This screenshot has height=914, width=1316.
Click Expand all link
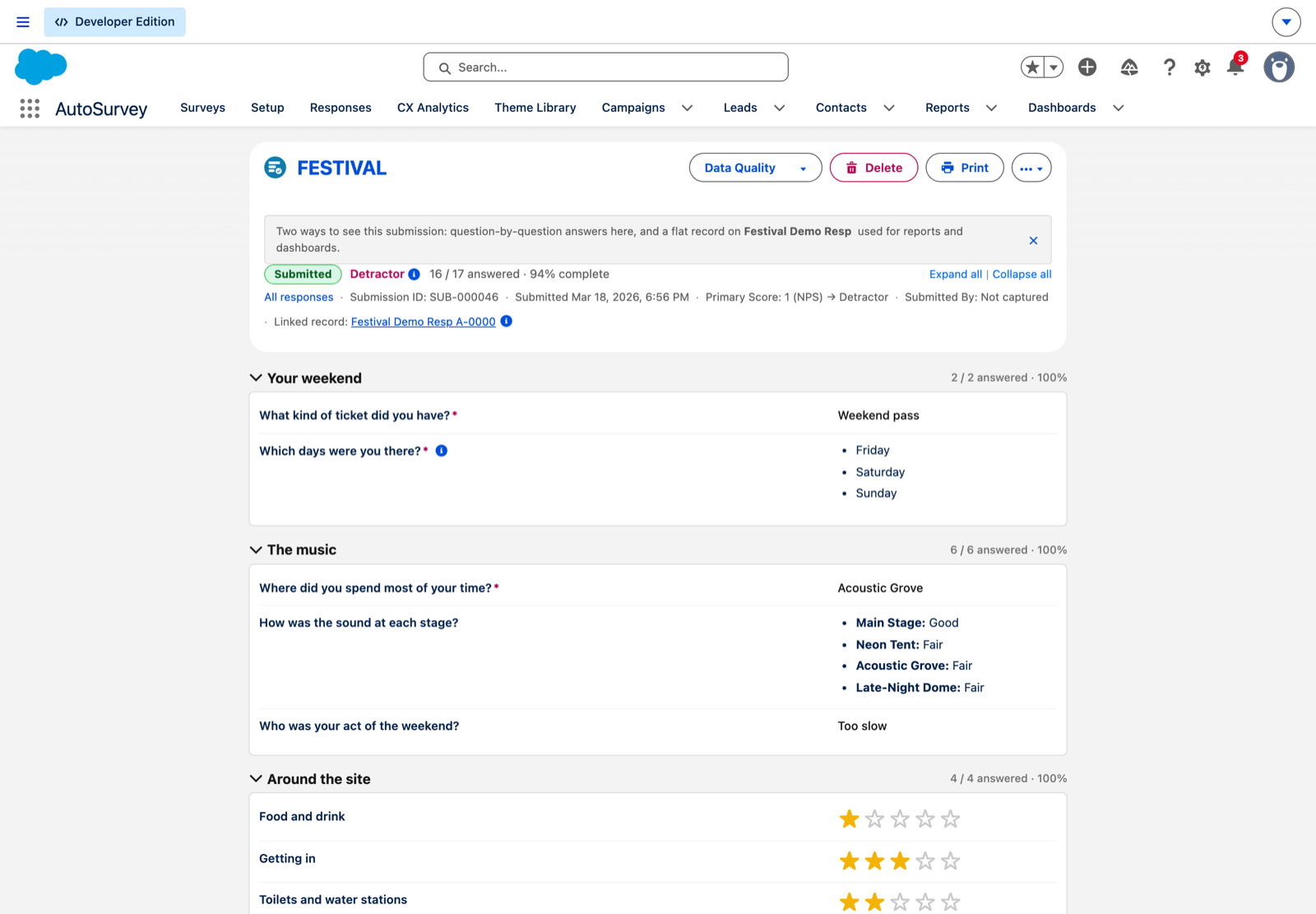click(956, 275)
